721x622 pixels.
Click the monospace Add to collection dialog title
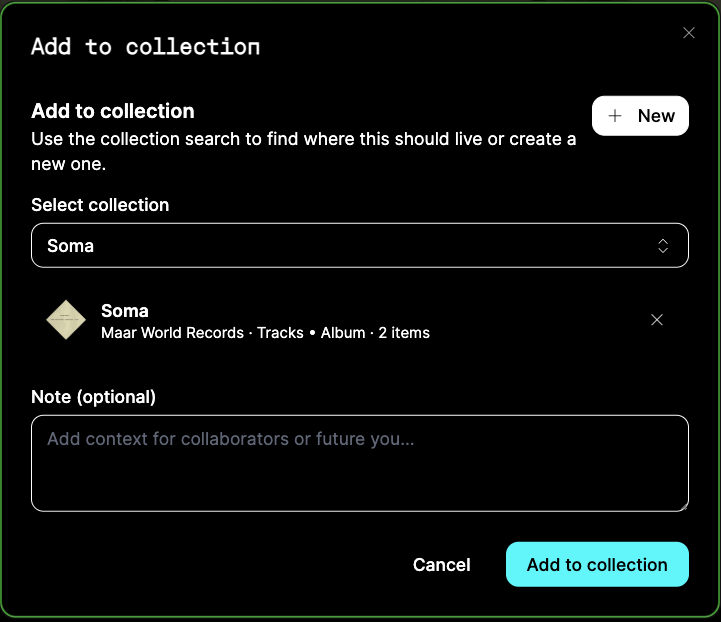pos(145,47)
